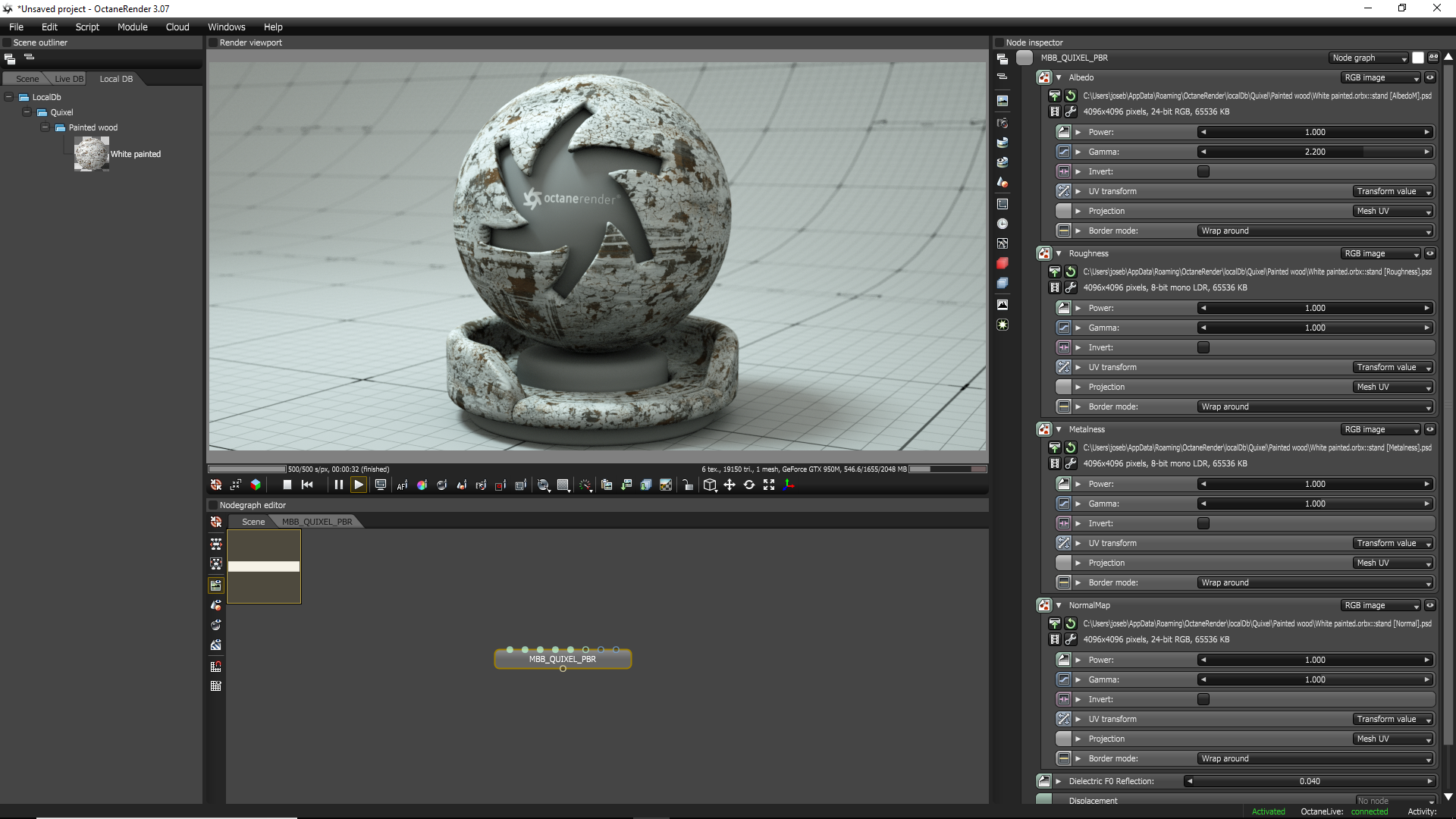Enable the NormalMap Invert checkbox
The image size is (1456, 819).
coord(1203,699)
